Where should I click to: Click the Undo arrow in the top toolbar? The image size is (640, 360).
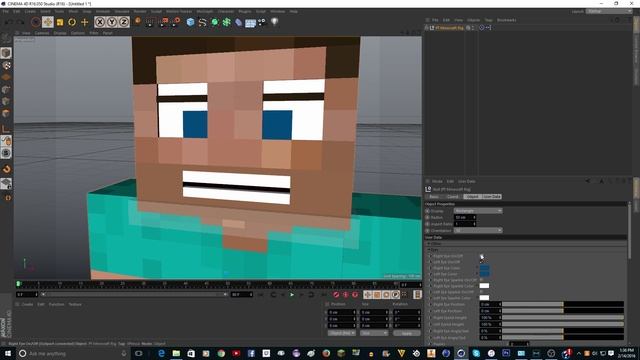tap(8, 22)
